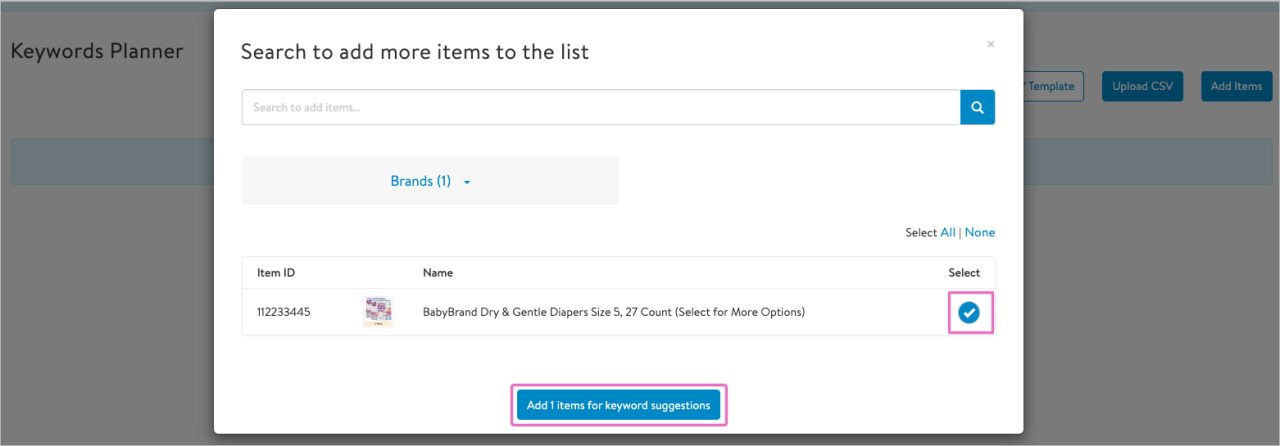Click the magnifier search icon button

[x=977, y=107]
